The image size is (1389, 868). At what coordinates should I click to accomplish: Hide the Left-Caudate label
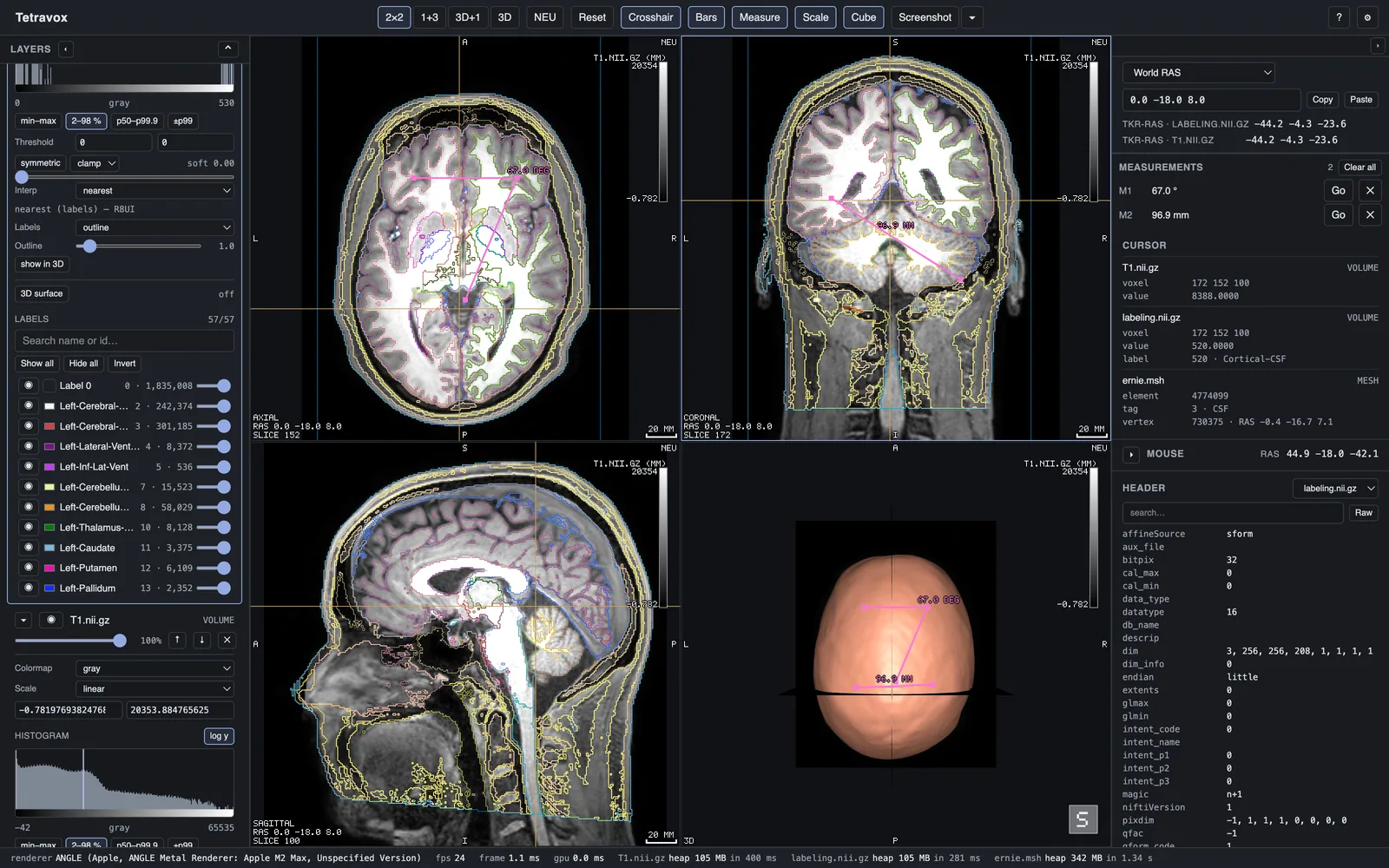[x=29, y=549]
